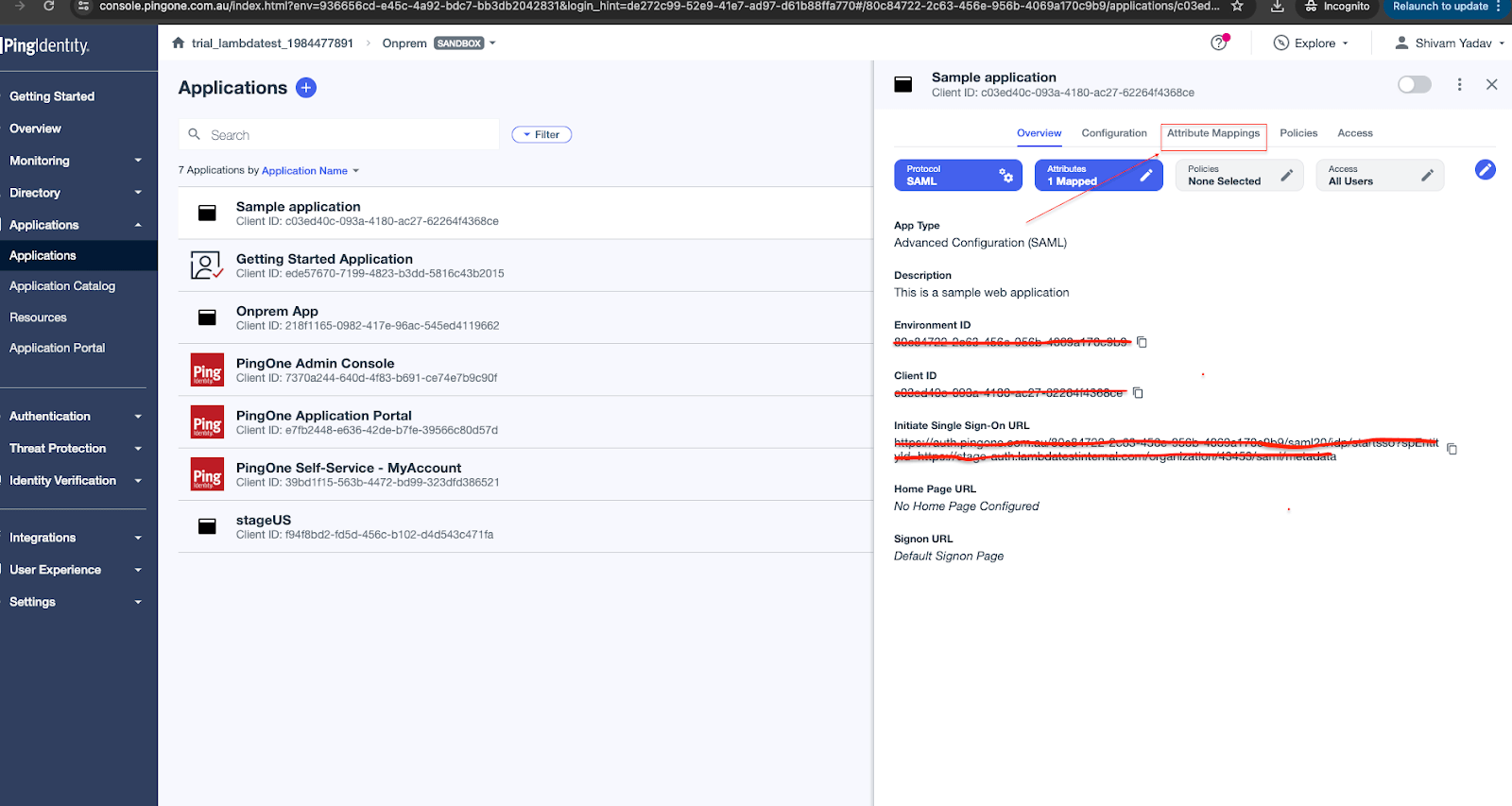This screenshot has height=806, width=1512.
Task: Reload the page with browser refresh
Action: 49,6
